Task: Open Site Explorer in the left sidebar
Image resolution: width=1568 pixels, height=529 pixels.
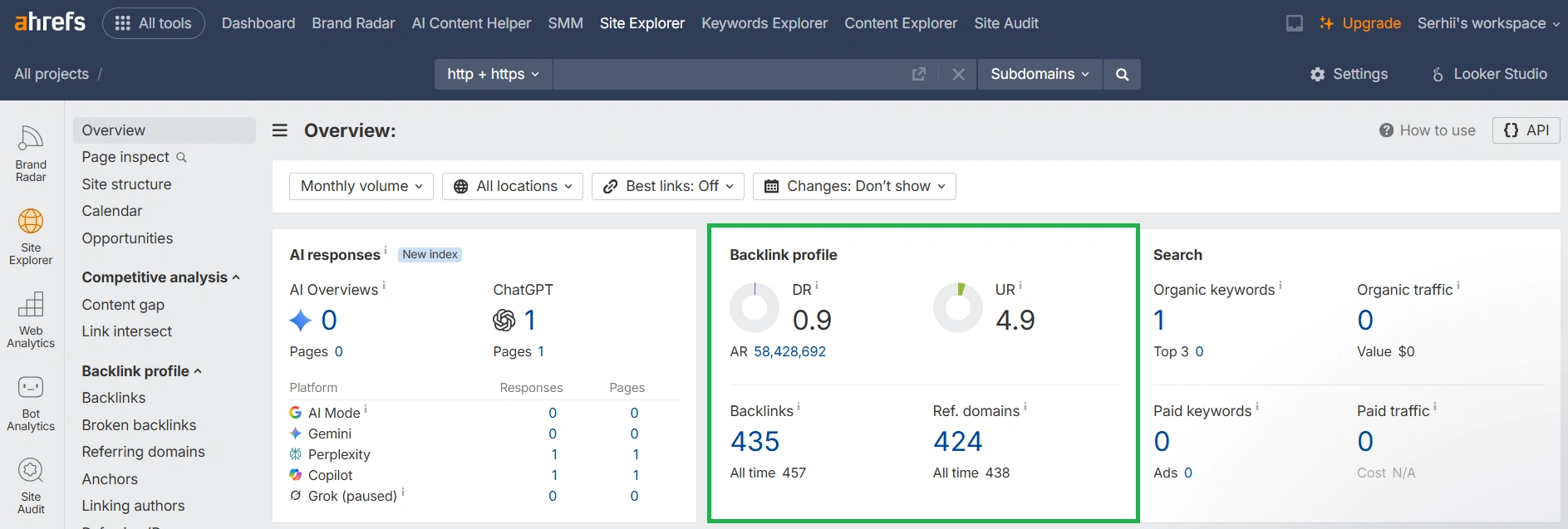Action: point(31,237)
